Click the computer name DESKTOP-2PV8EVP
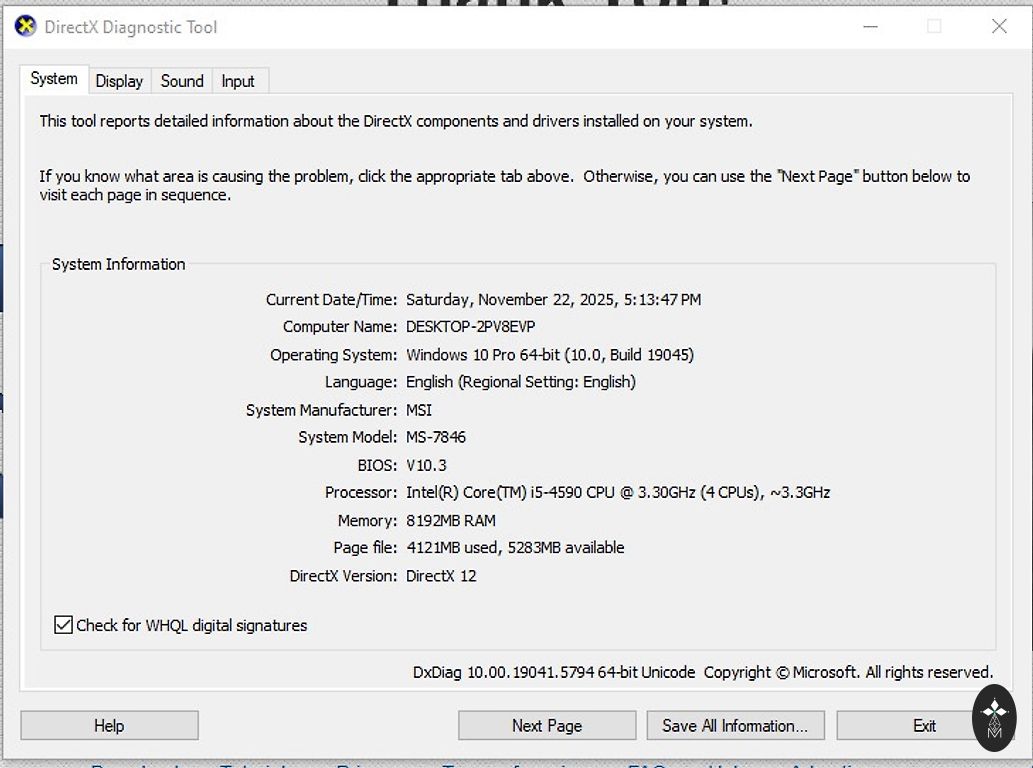Image resolution: width=1033 pixels, height=768 pixels. 471,327
